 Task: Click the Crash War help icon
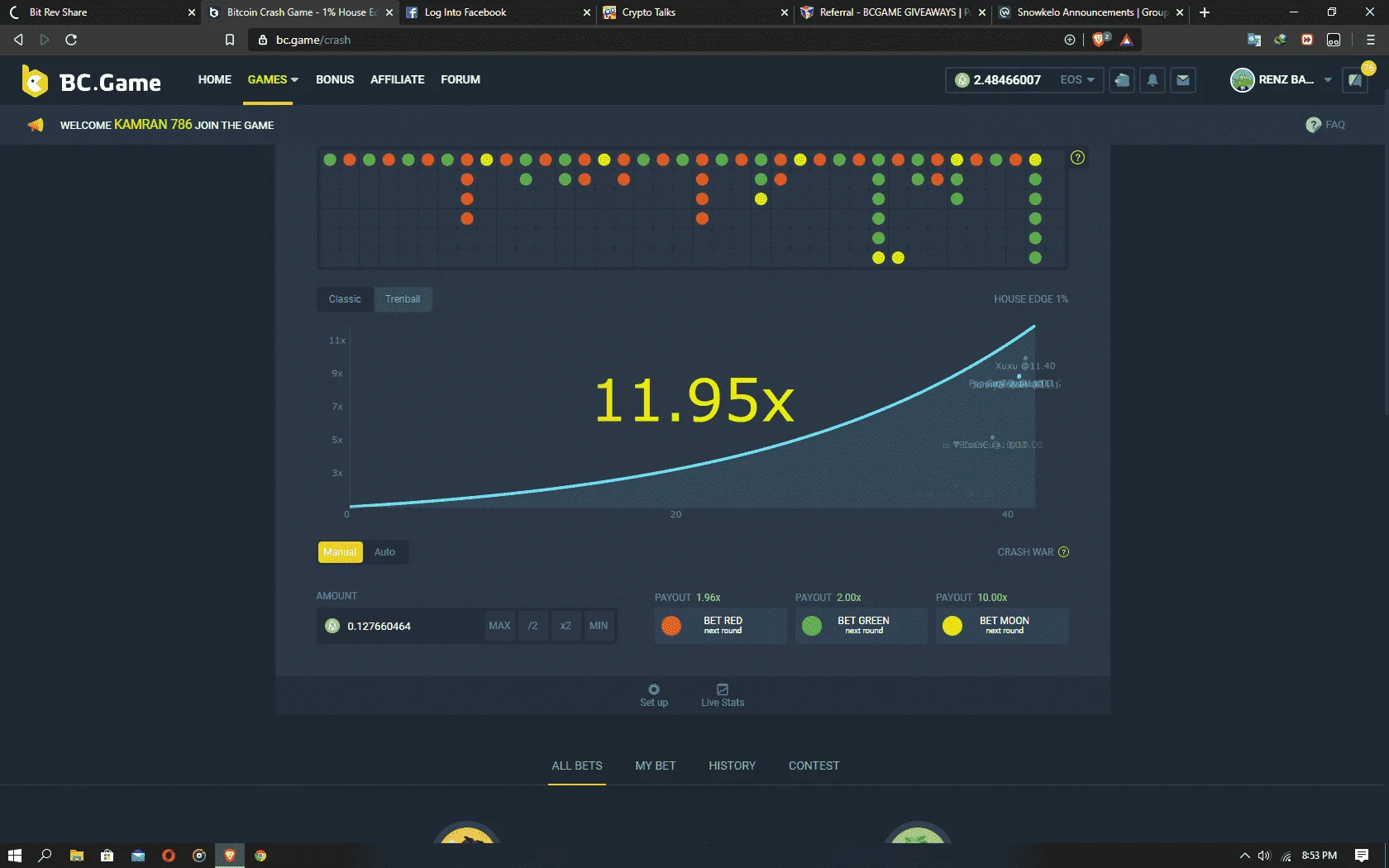pos(1064,552)
